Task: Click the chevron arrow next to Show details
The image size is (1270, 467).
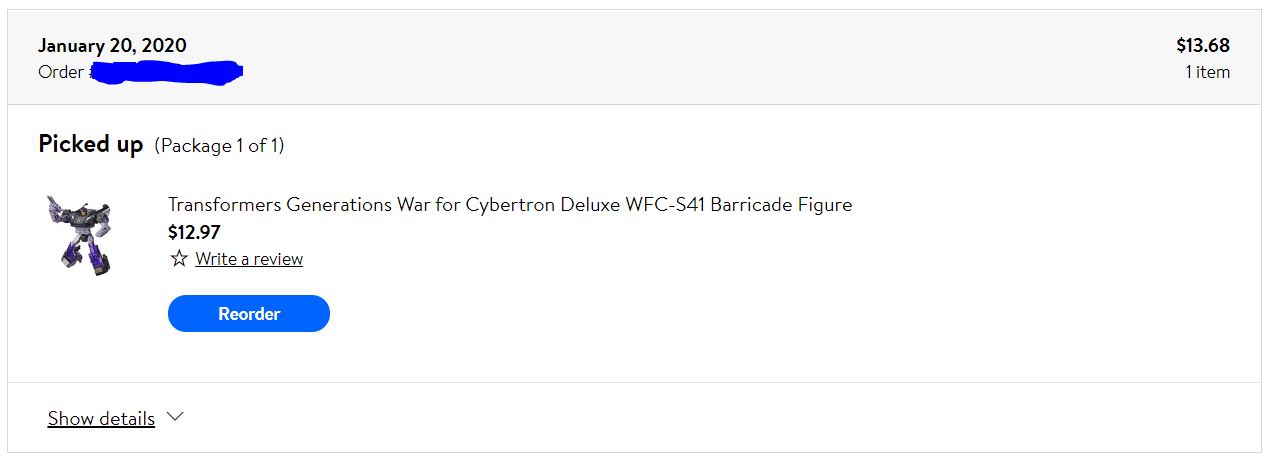Action: pyautogui.click(x=175, y=417)
